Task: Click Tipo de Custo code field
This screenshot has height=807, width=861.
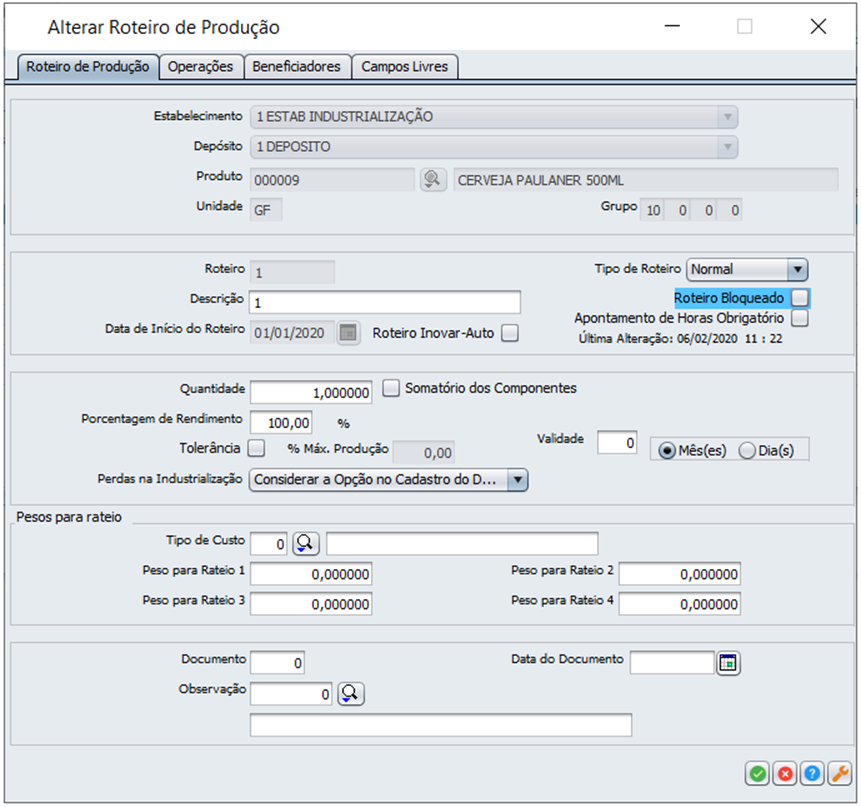Action: coord(269,544)
